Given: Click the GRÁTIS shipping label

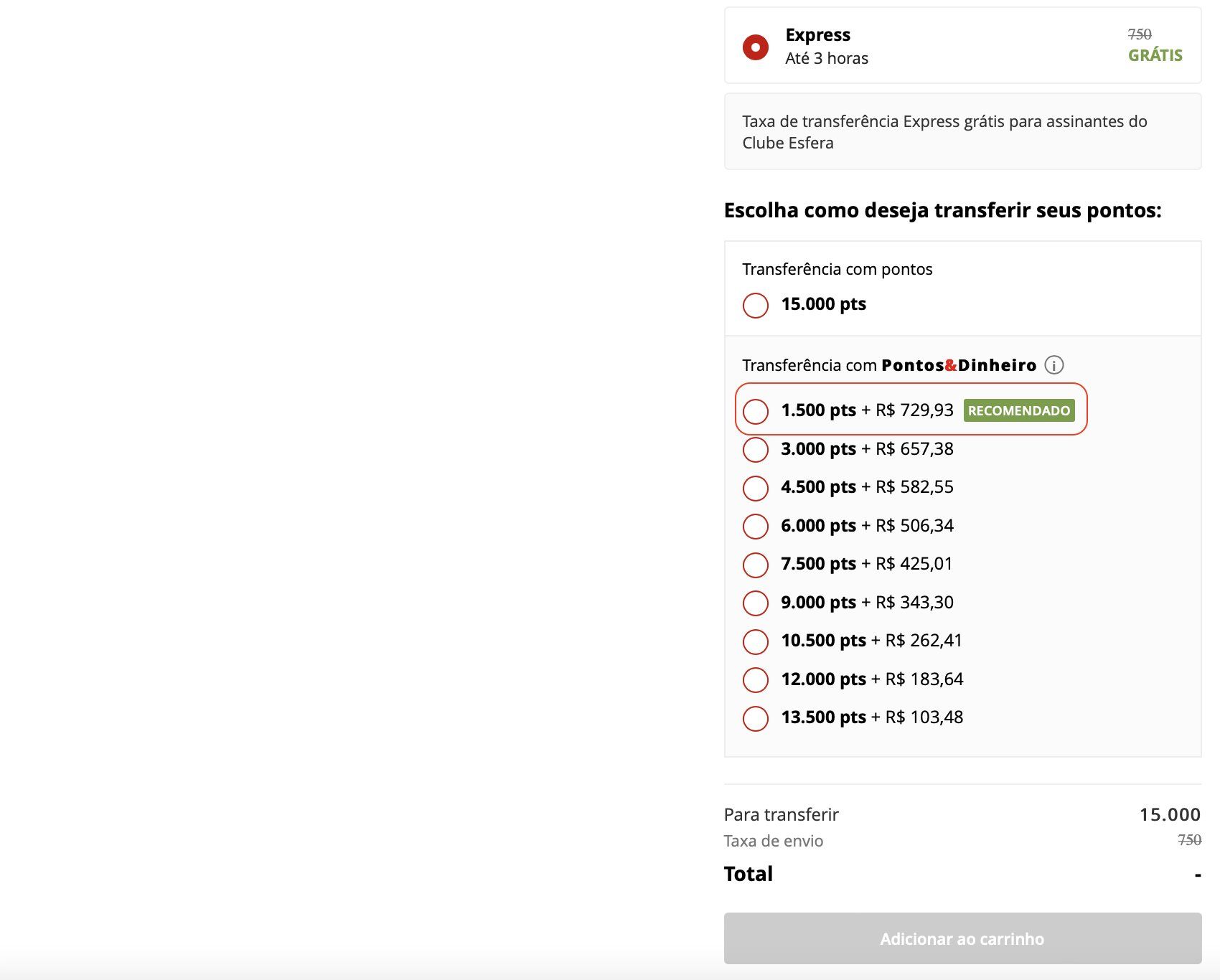Looking at the screenshot, I should pos(1155,55).
